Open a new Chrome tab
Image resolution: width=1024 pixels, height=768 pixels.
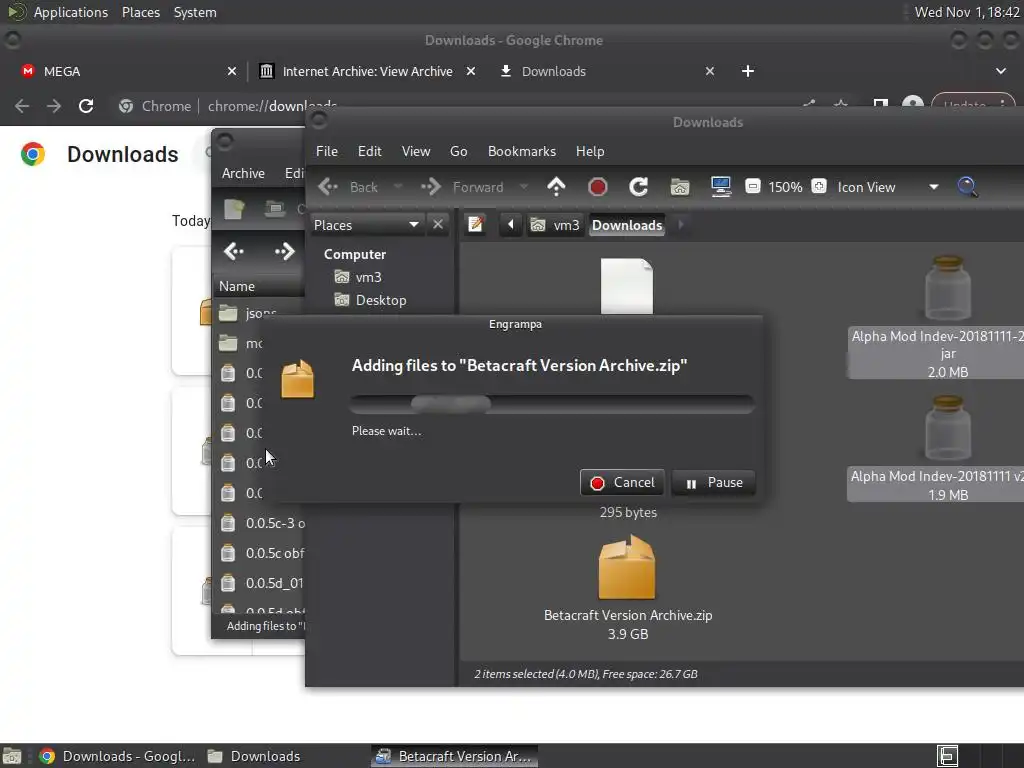(x=748, y=71)
